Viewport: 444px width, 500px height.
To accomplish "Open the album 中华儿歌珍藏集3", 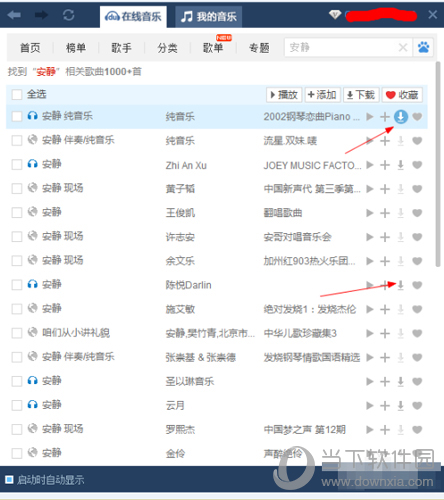I will click(x=300, y=333).
